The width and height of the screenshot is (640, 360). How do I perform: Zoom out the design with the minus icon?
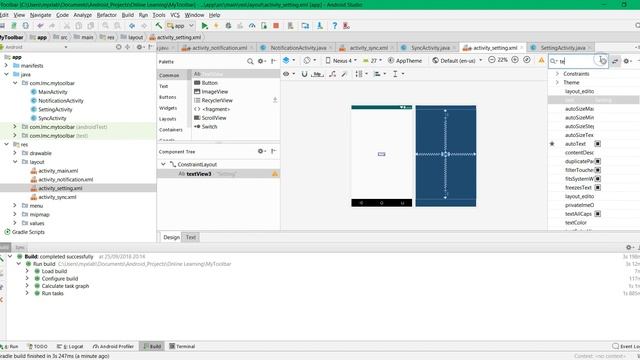coord(491,60)
